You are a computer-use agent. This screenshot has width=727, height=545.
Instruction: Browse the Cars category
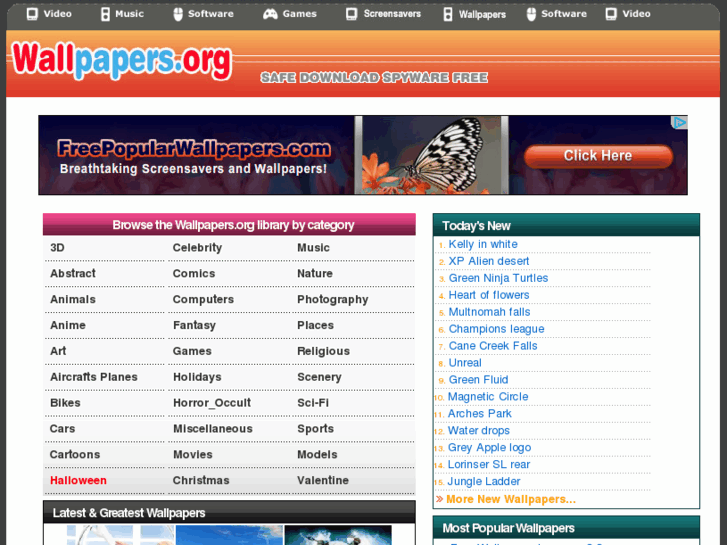pos(63,429)
